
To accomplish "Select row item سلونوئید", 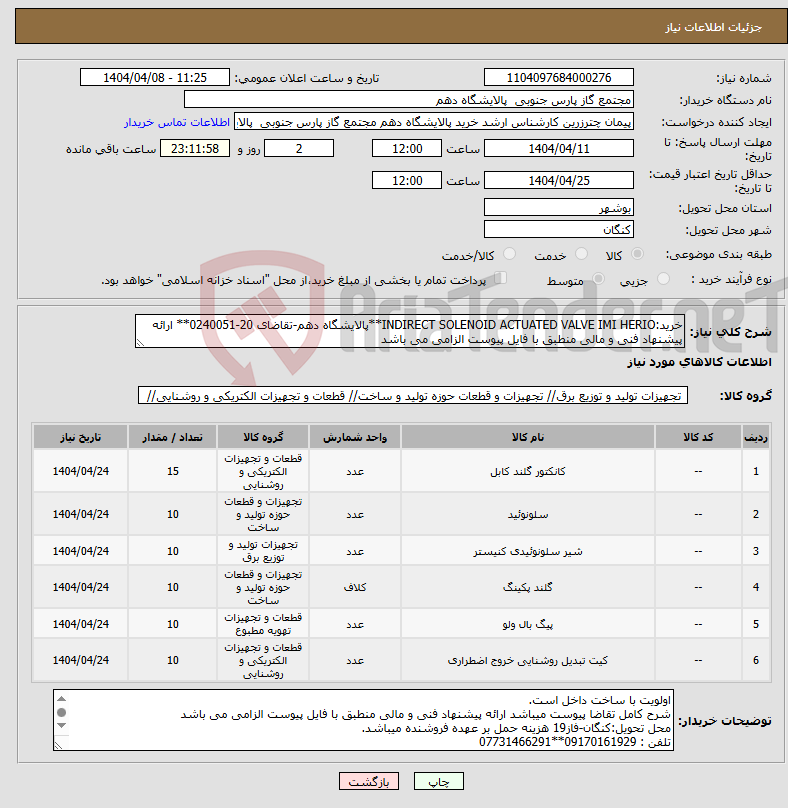I will (528, 514).
